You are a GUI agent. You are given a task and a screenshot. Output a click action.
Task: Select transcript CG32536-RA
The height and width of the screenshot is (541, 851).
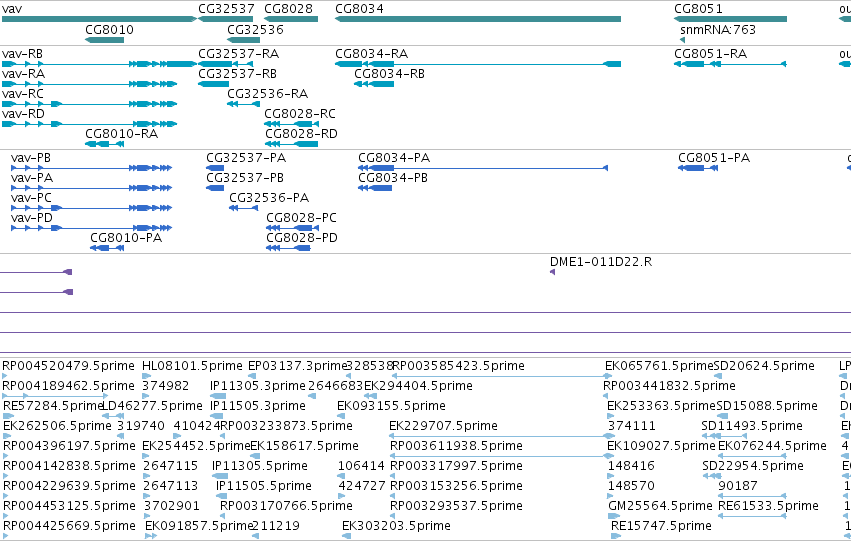click(x=244, y=104)
